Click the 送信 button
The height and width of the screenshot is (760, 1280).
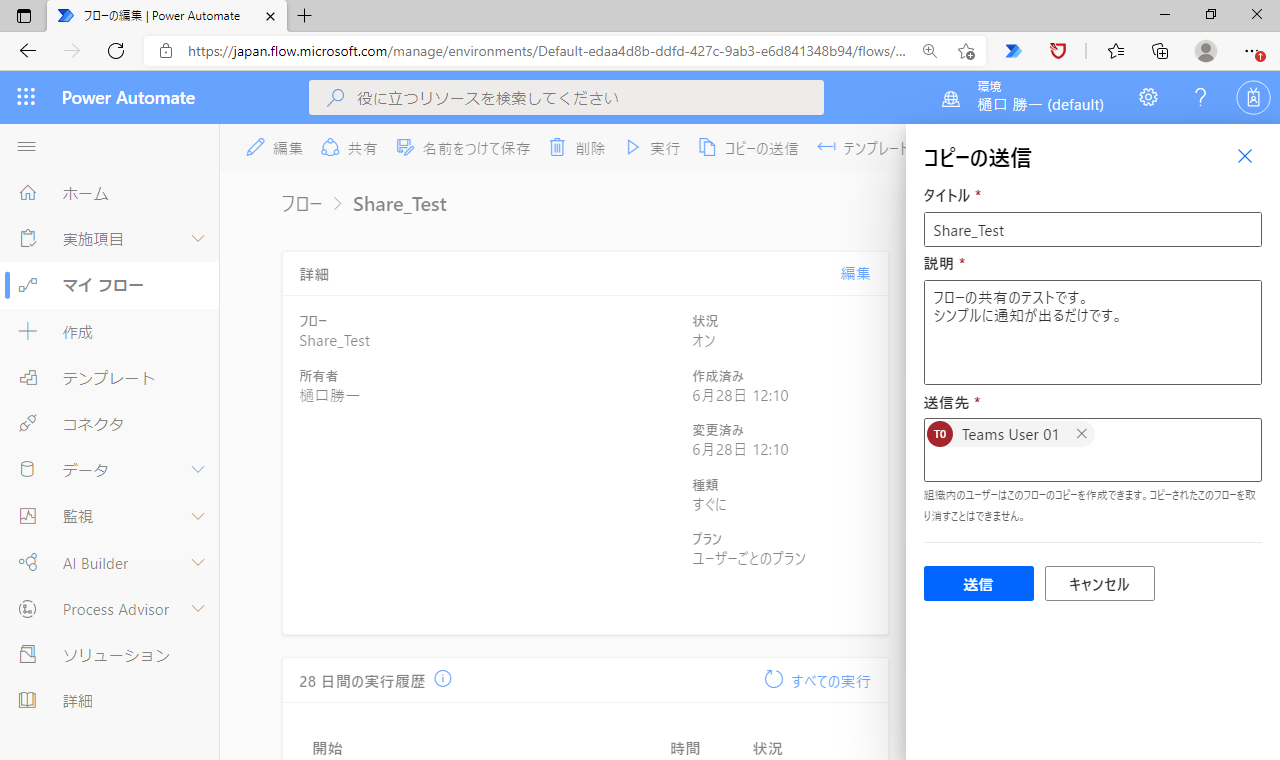click(x=979, y=584)
